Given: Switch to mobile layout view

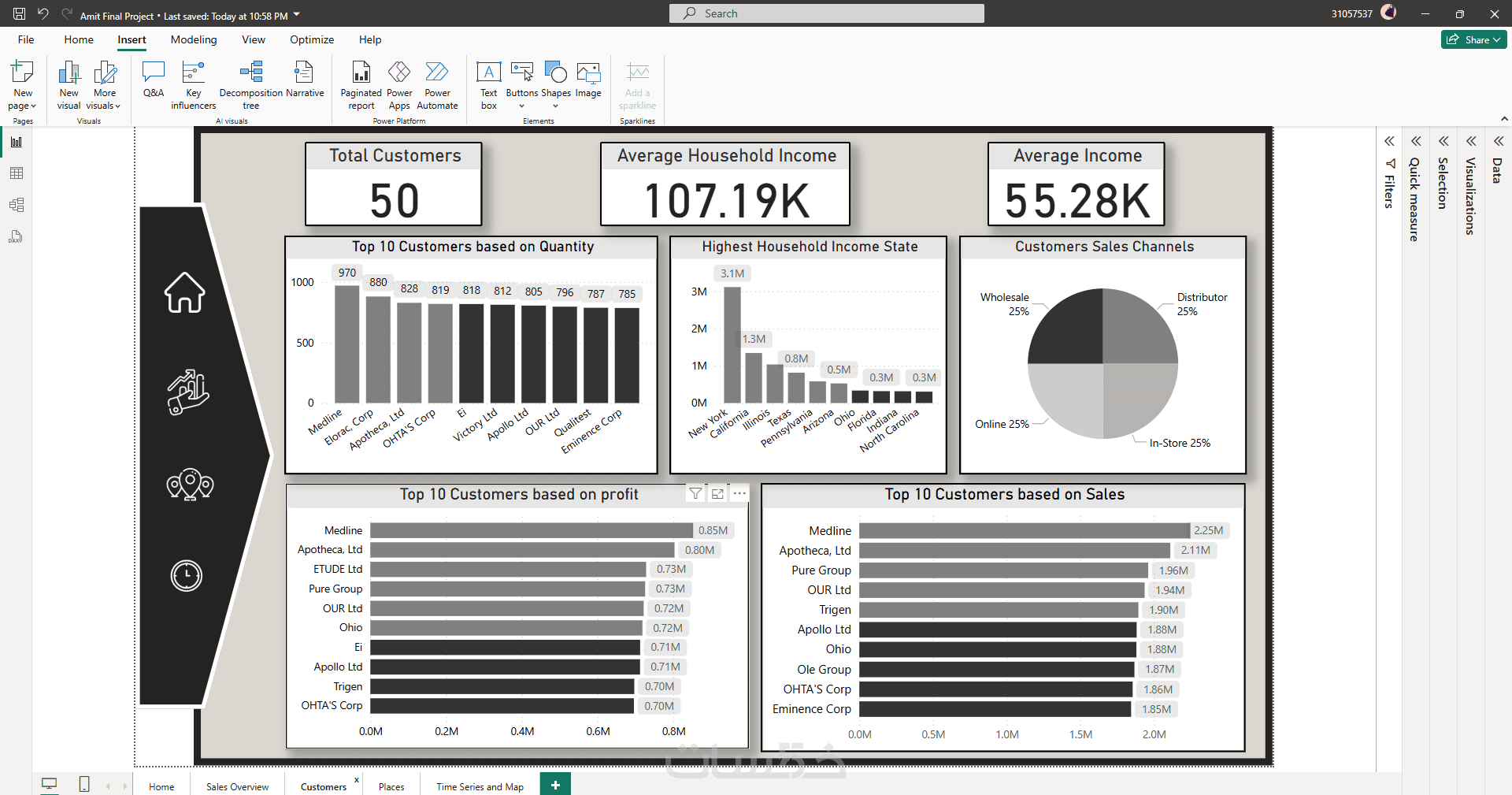Looking at the screenshot, I should tap(84, 784).
